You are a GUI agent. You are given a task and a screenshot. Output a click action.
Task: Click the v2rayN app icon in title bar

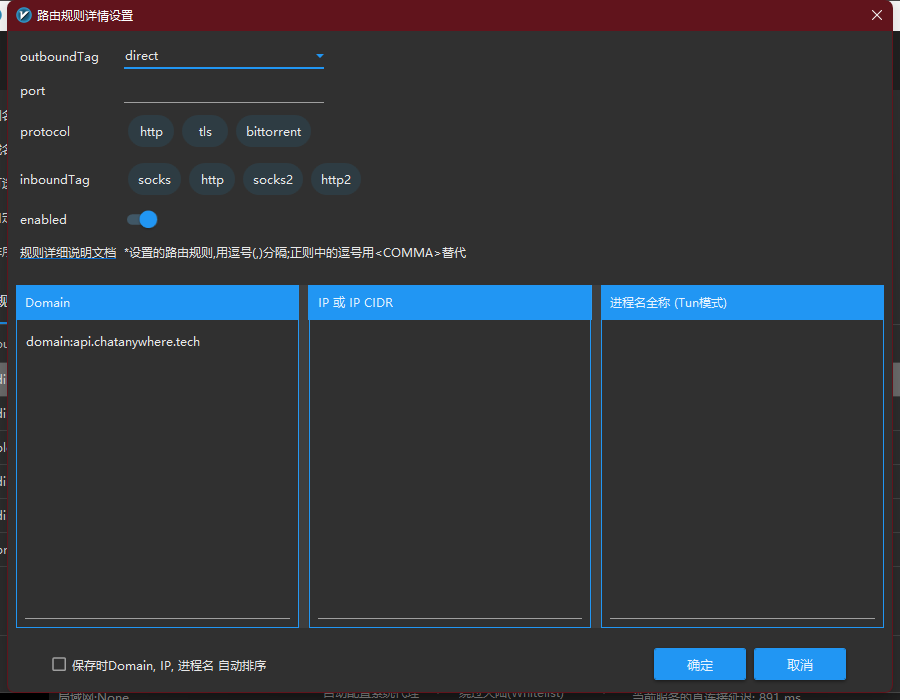tap(24, 15)
